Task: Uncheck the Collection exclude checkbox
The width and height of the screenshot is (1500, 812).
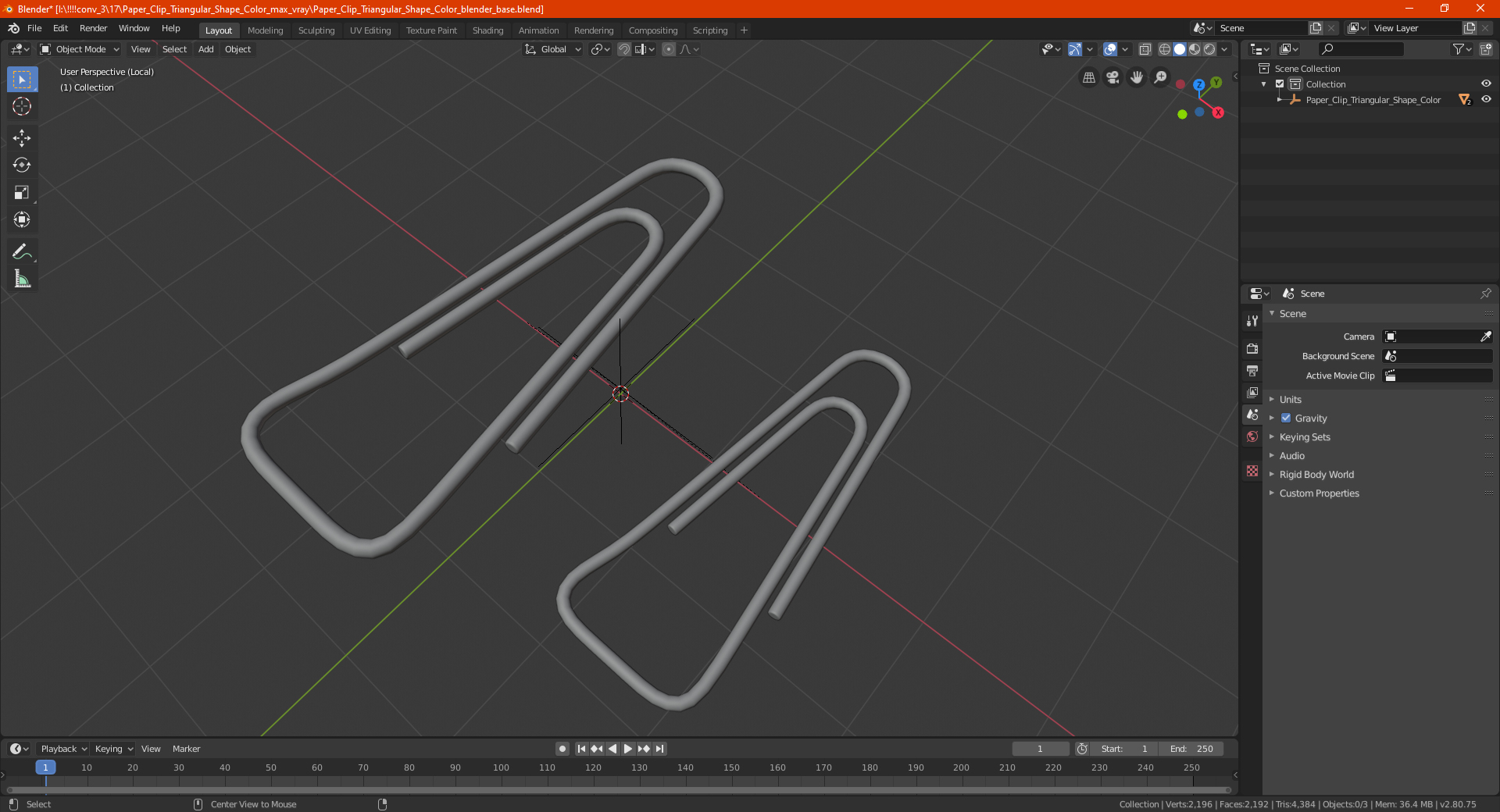Action: point(1280,84)
